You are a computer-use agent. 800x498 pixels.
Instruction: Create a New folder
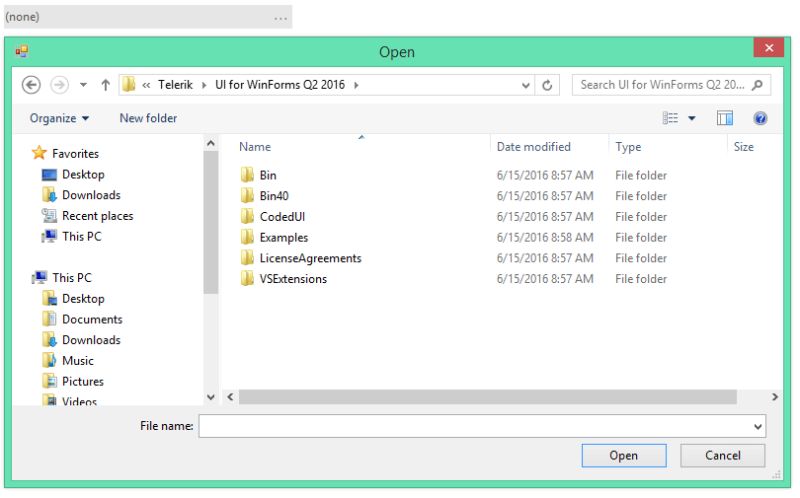tap(148, 118)
